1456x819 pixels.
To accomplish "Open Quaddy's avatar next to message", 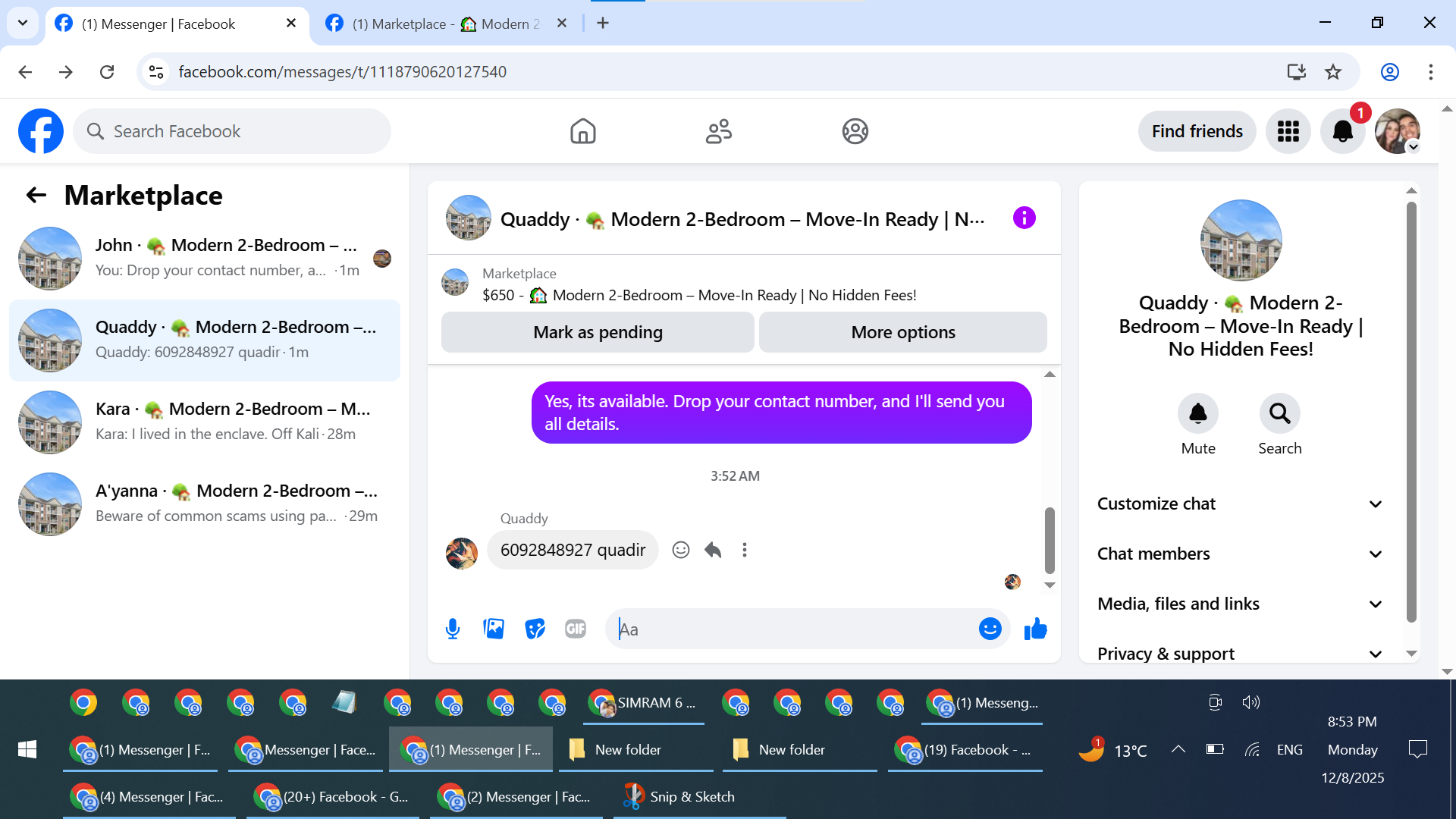I will (462, 553).
